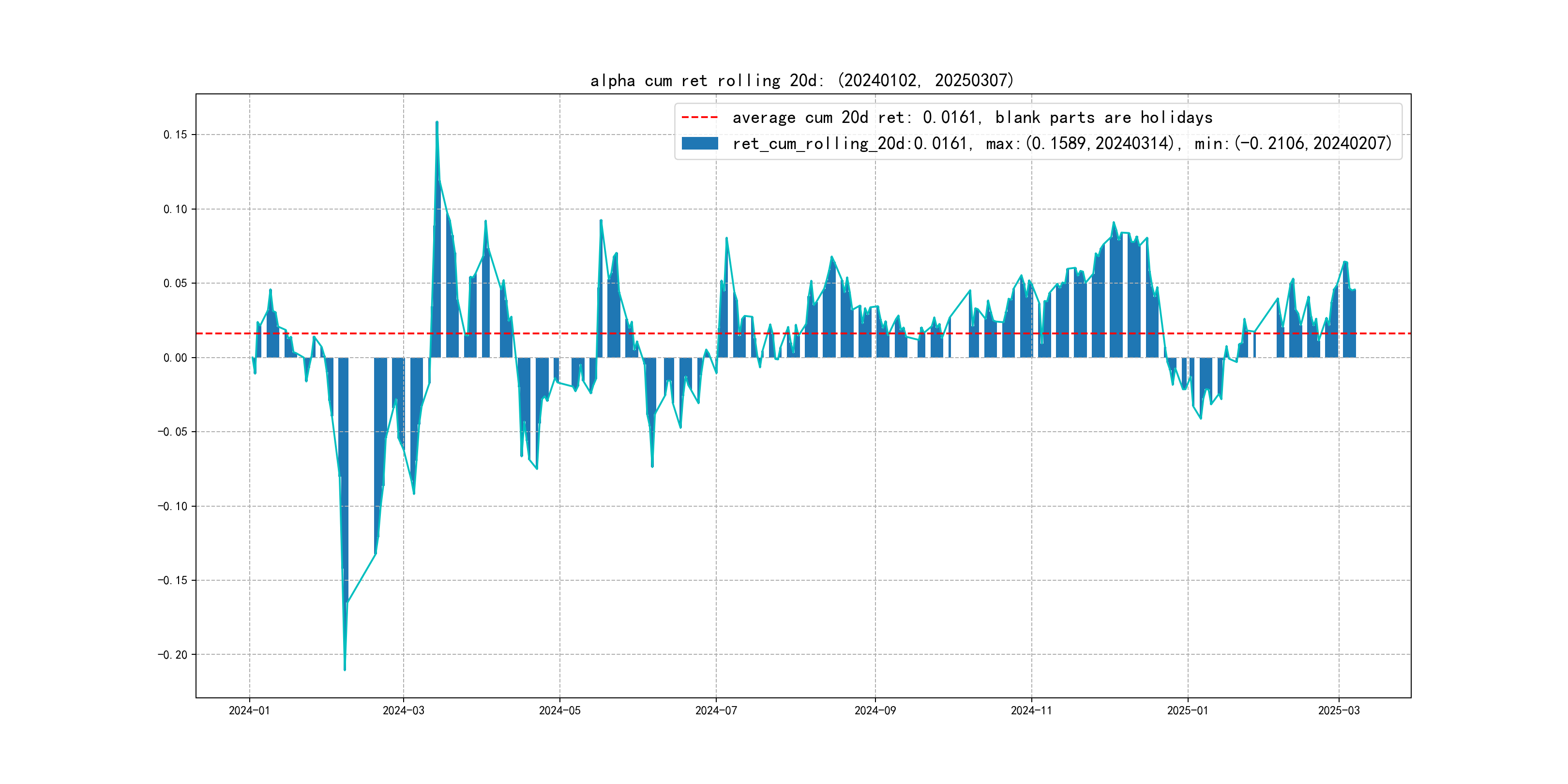Click the 2024-01 x-axis tick label
Screen dimensions: 1568x784
249,710
